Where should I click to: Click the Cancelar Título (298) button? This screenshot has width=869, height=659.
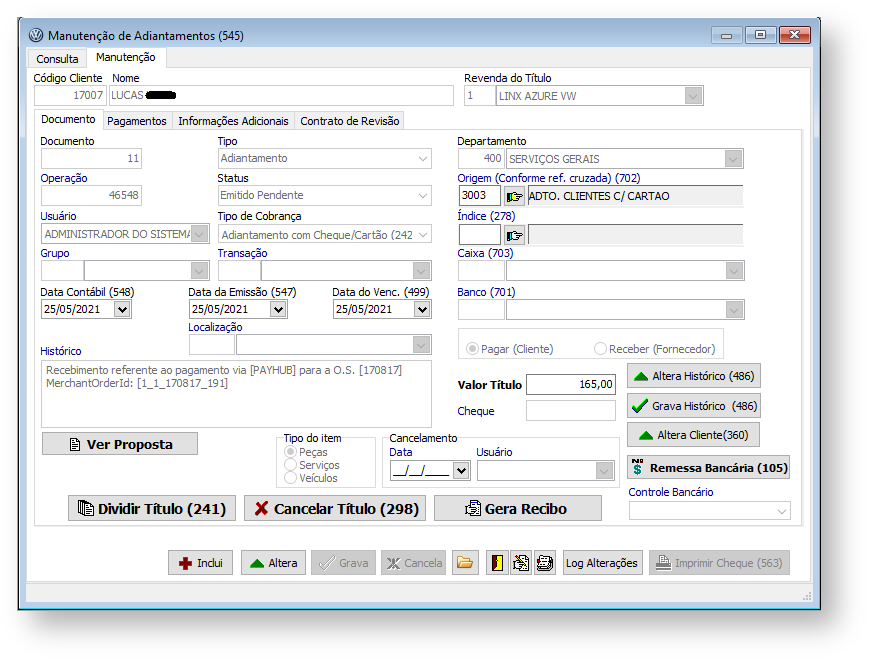click(x=335, y=509)
